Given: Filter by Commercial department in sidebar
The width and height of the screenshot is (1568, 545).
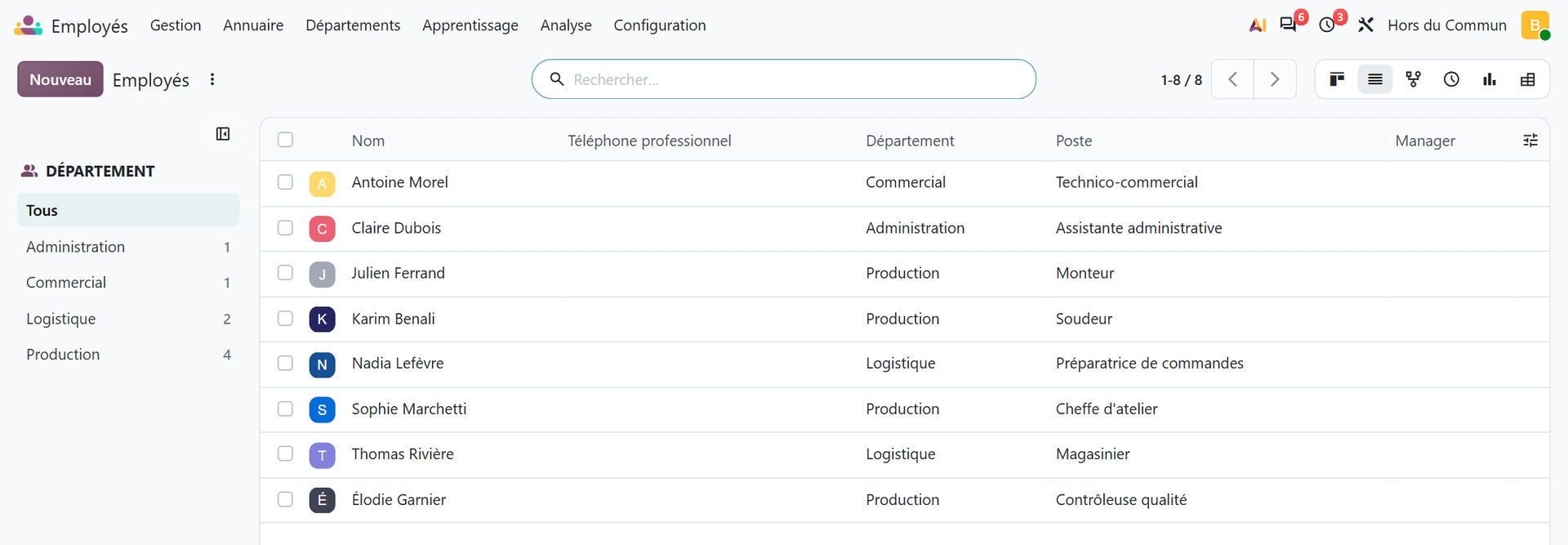Looking at the screenshot, I should click(128, 283).
